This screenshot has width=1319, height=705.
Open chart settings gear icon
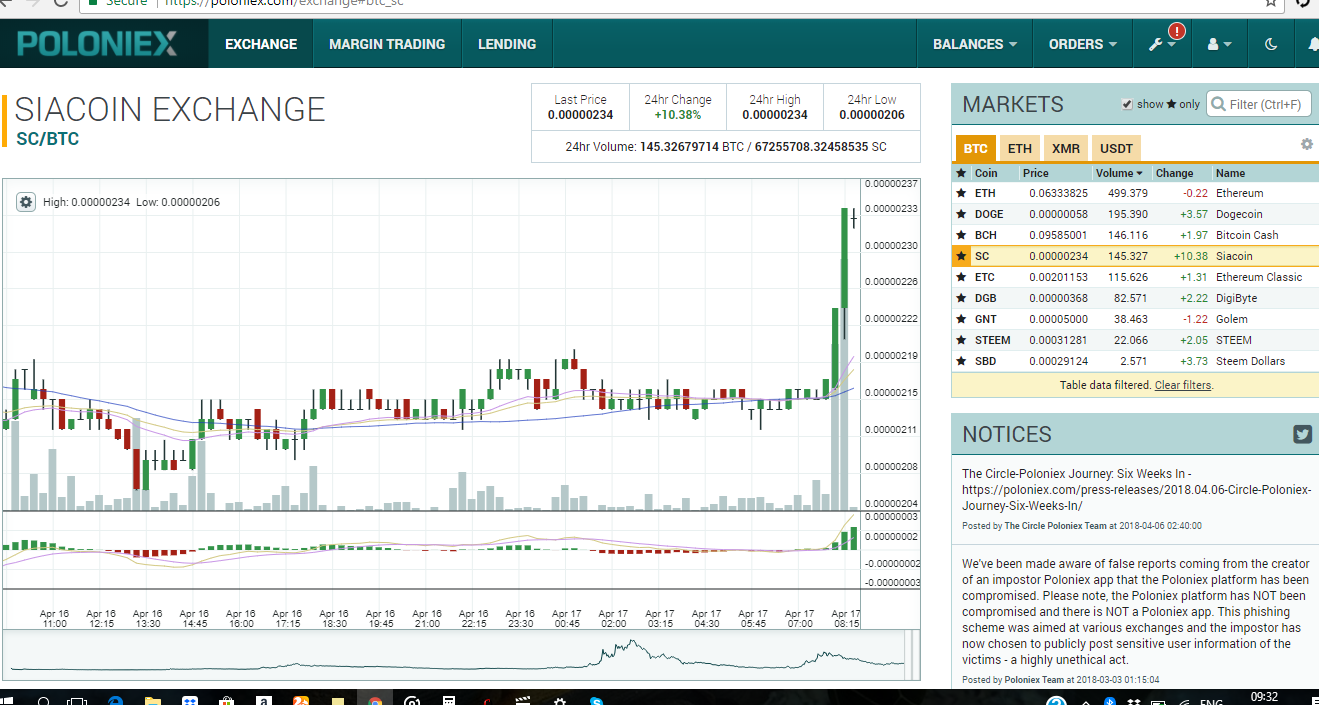point(26,202)
